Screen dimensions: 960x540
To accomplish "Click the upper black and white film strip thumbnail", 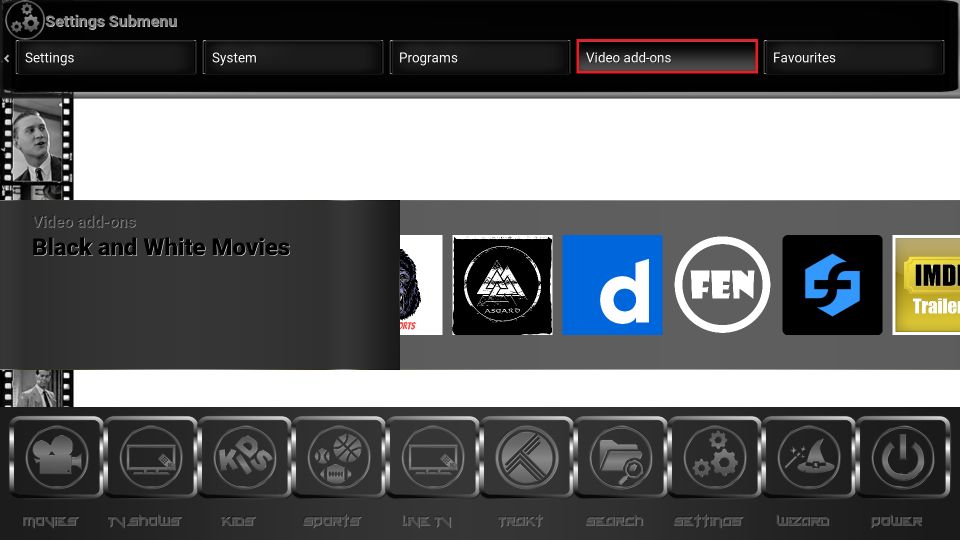I will [37, 140].
